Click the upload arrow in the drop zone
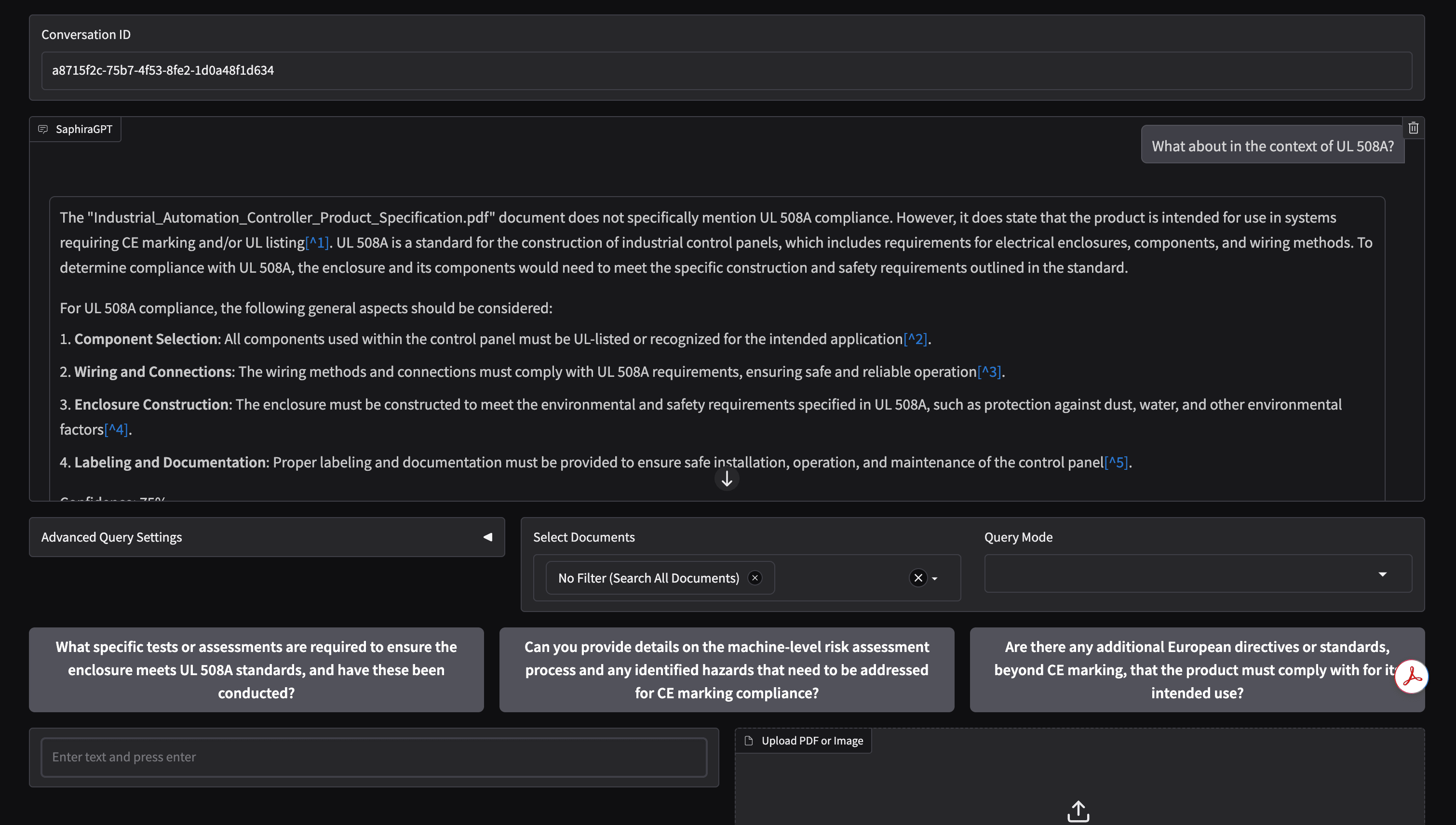This screenshot has height=825, width=1456. (x=1078, y=811)
